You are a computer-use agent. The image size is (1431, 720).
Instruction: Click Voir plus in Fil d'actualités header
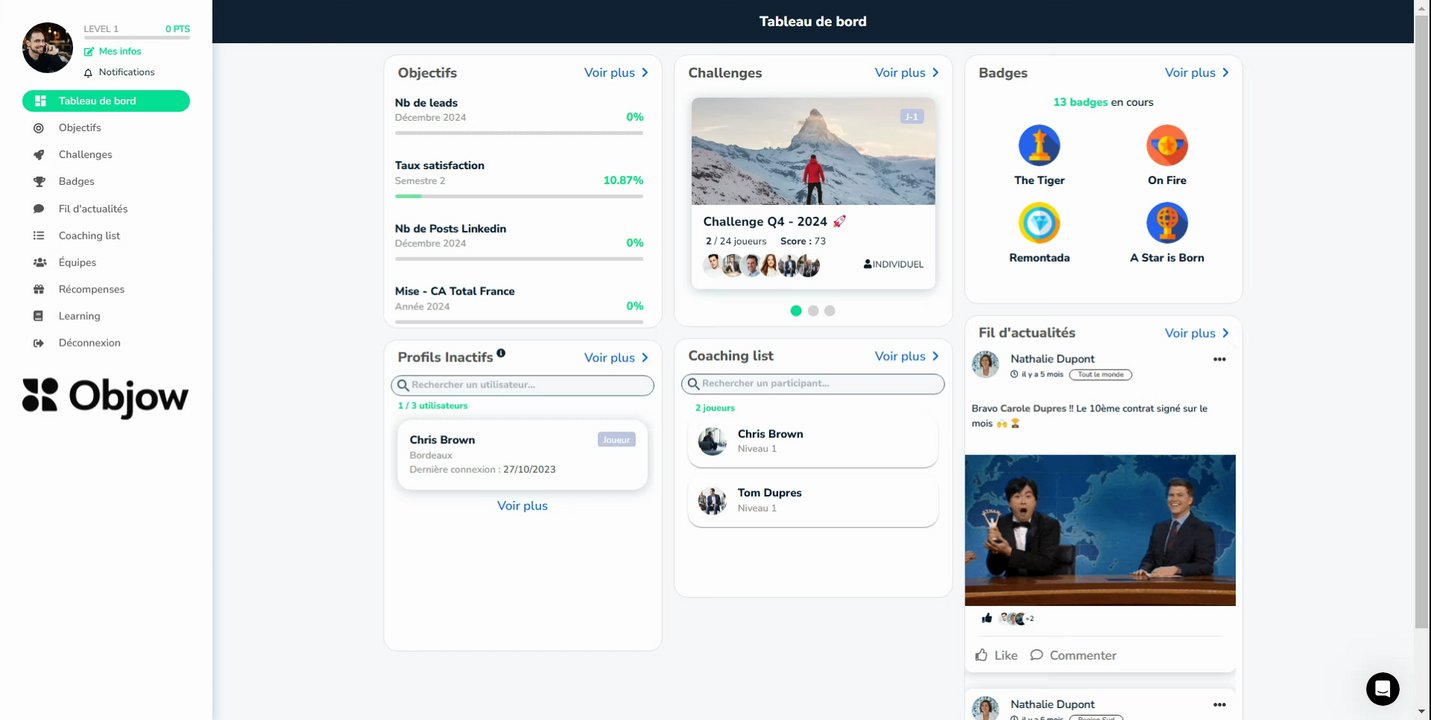point(1197,333)
